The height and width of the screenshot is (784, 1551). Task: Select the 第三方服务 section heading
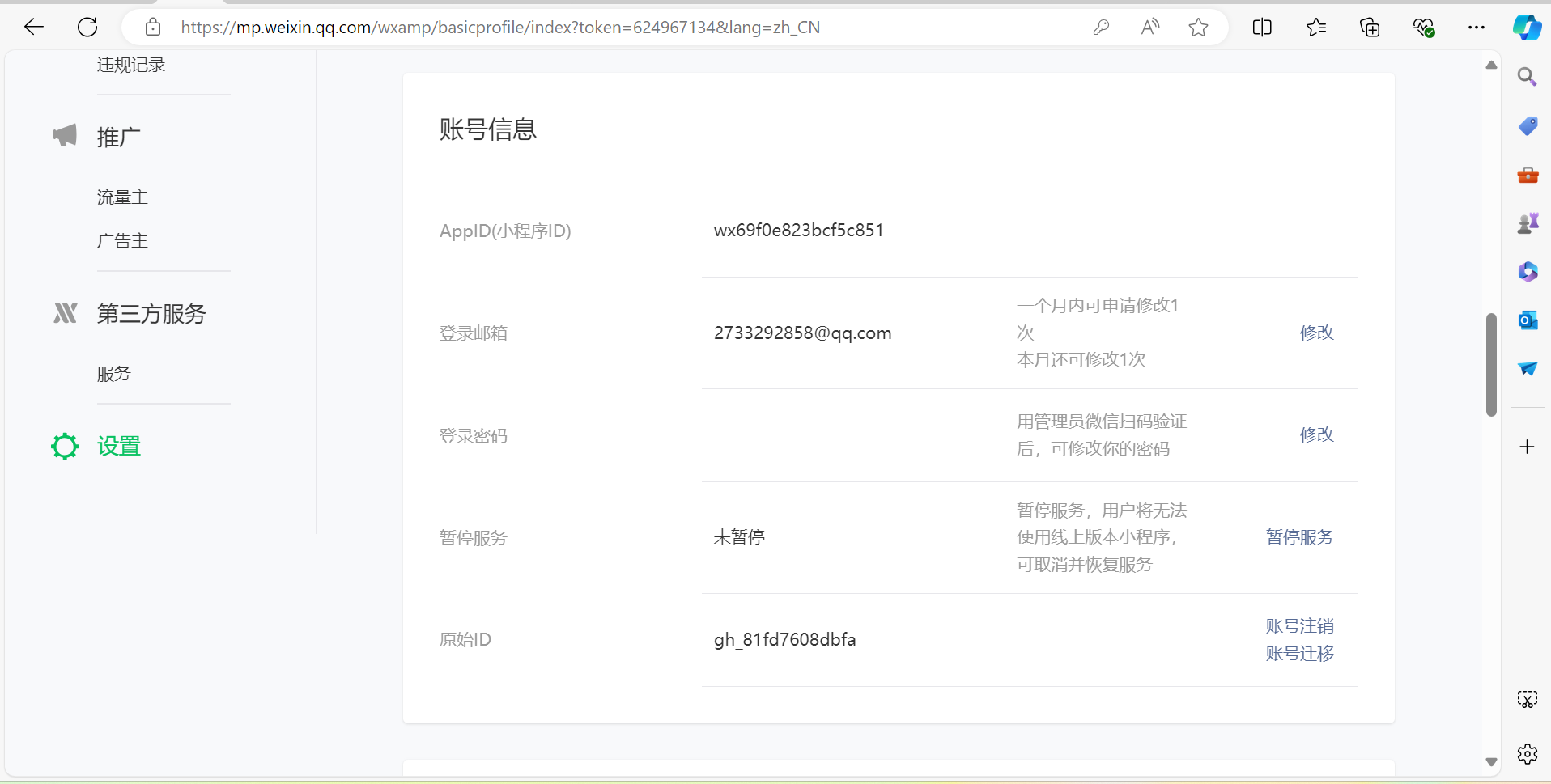click(x=151, y=313)
